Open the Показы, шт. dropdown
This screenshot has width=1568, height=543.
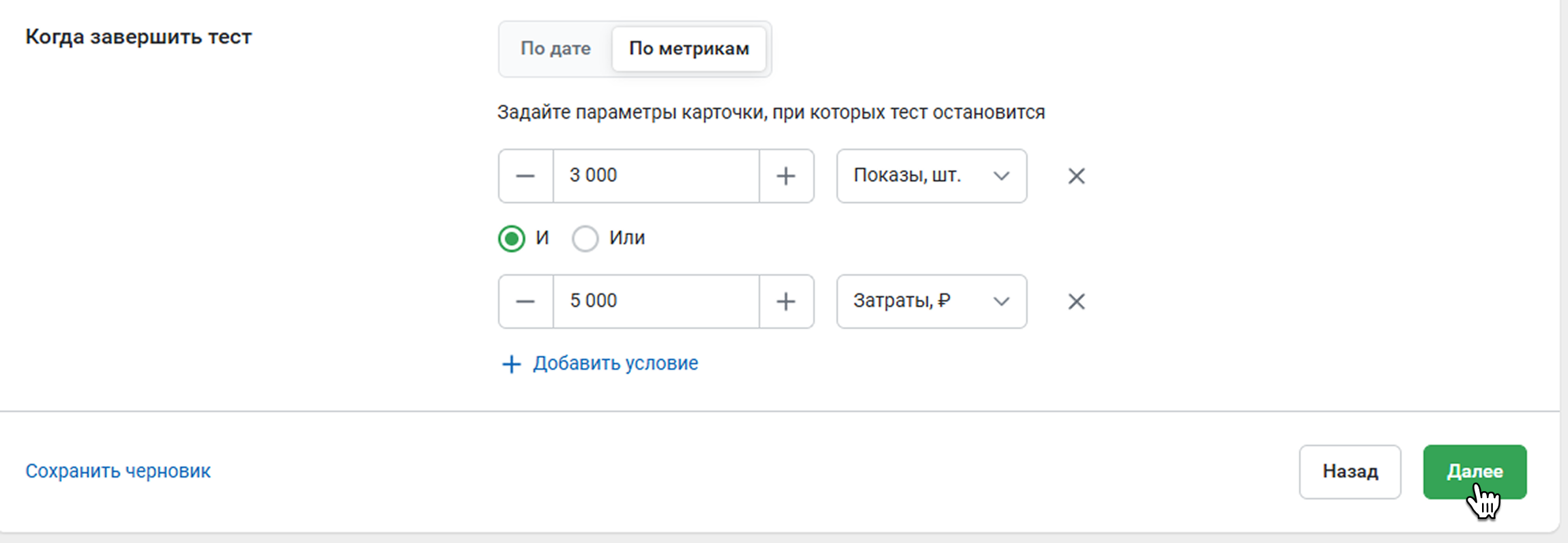[x=931, y=176]
